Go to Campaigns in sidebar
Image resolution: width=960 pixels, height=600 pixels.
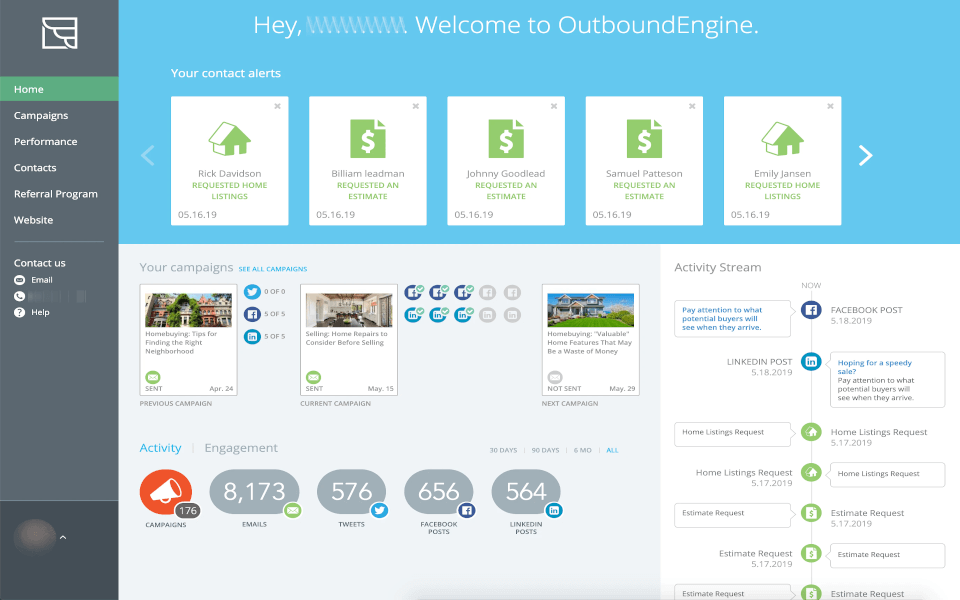coord(41,115)
